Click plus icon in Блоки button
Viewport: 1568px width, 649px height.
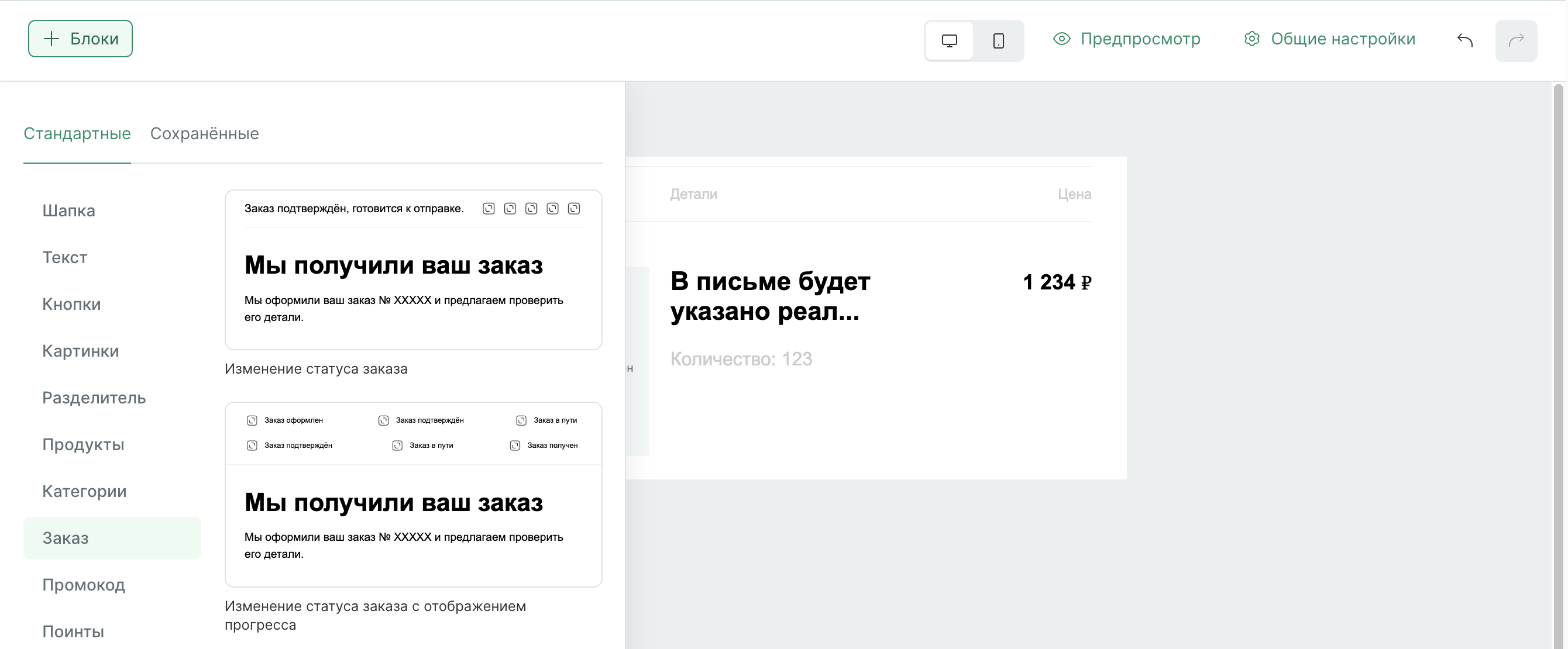[51, 39]
